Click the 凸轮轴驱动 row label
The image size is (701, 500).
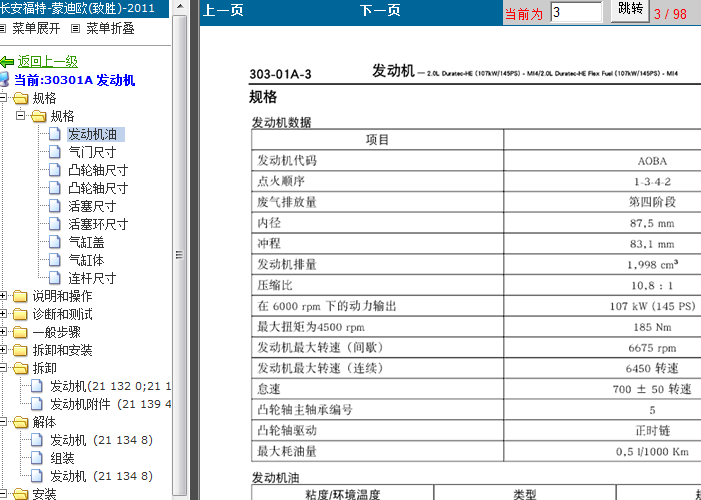[287, 430]
